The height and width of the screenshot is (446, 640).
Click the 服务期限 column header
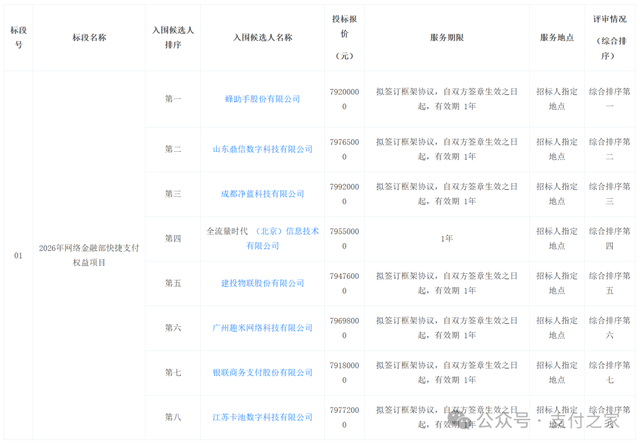pos(447,38)
